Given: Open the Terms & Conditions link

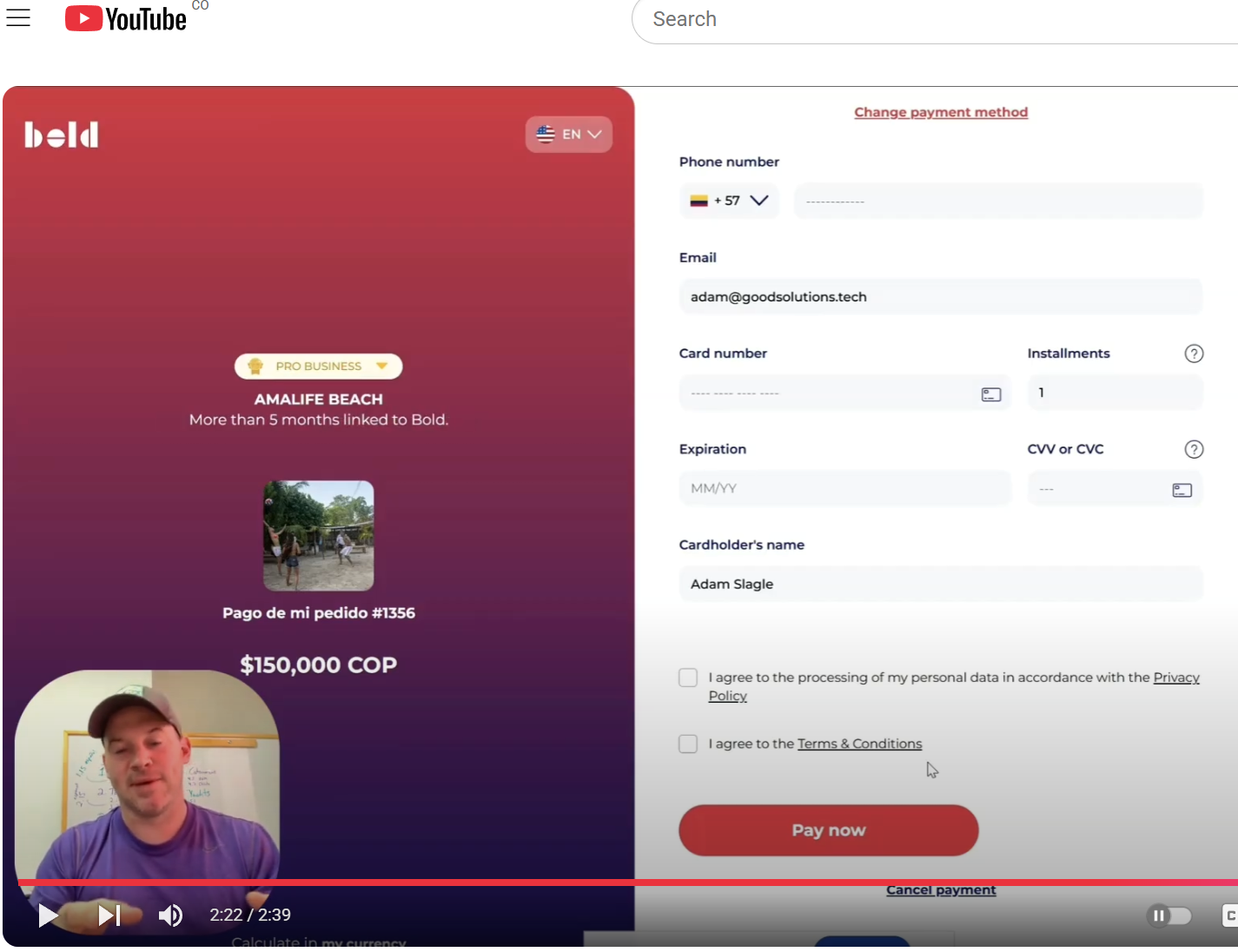Looking at the screenshot, I should pyautogui.click(x=859, y=744).
